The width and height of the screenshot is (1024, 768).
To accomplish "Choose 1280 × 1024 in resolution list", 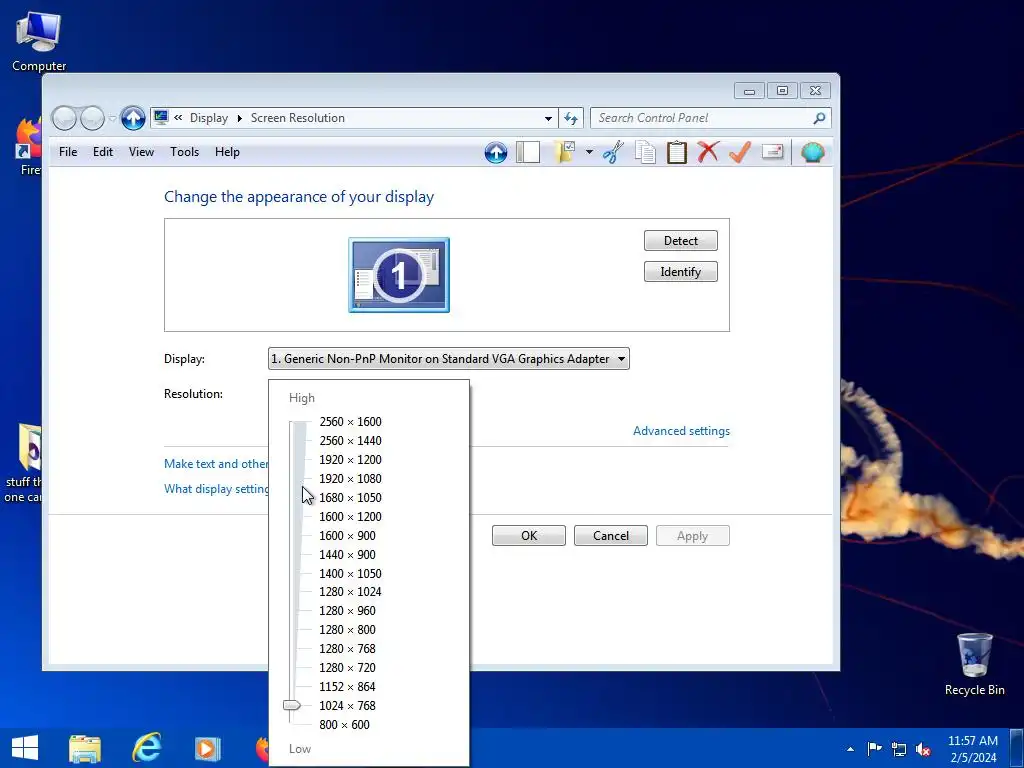I will pos(350,592).
